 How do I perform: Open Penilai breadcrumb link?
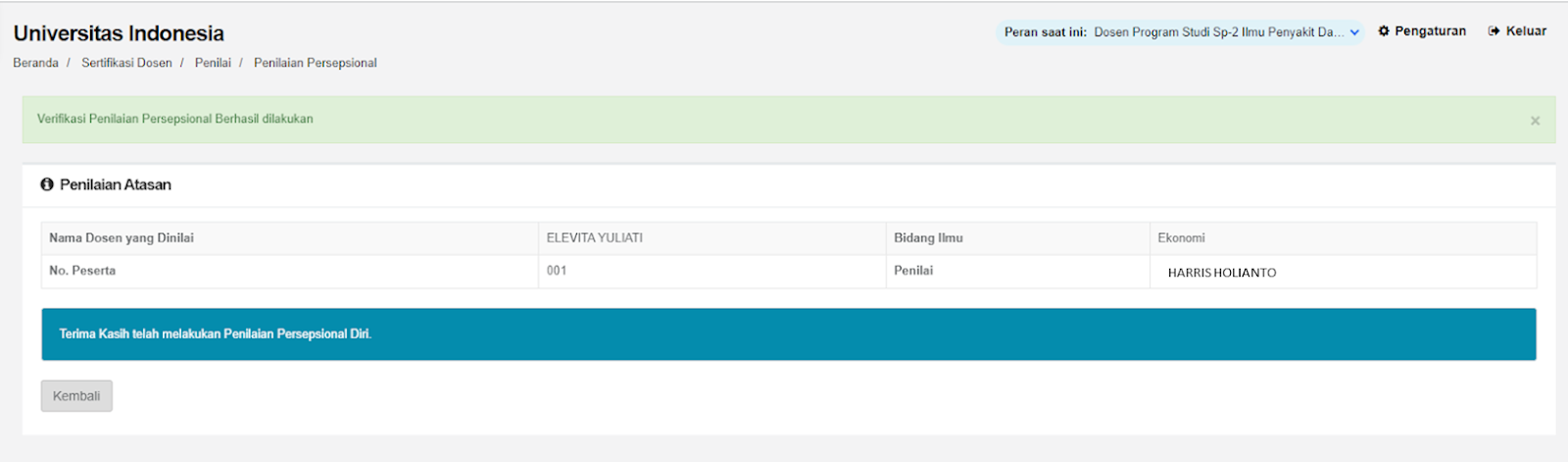213,63
